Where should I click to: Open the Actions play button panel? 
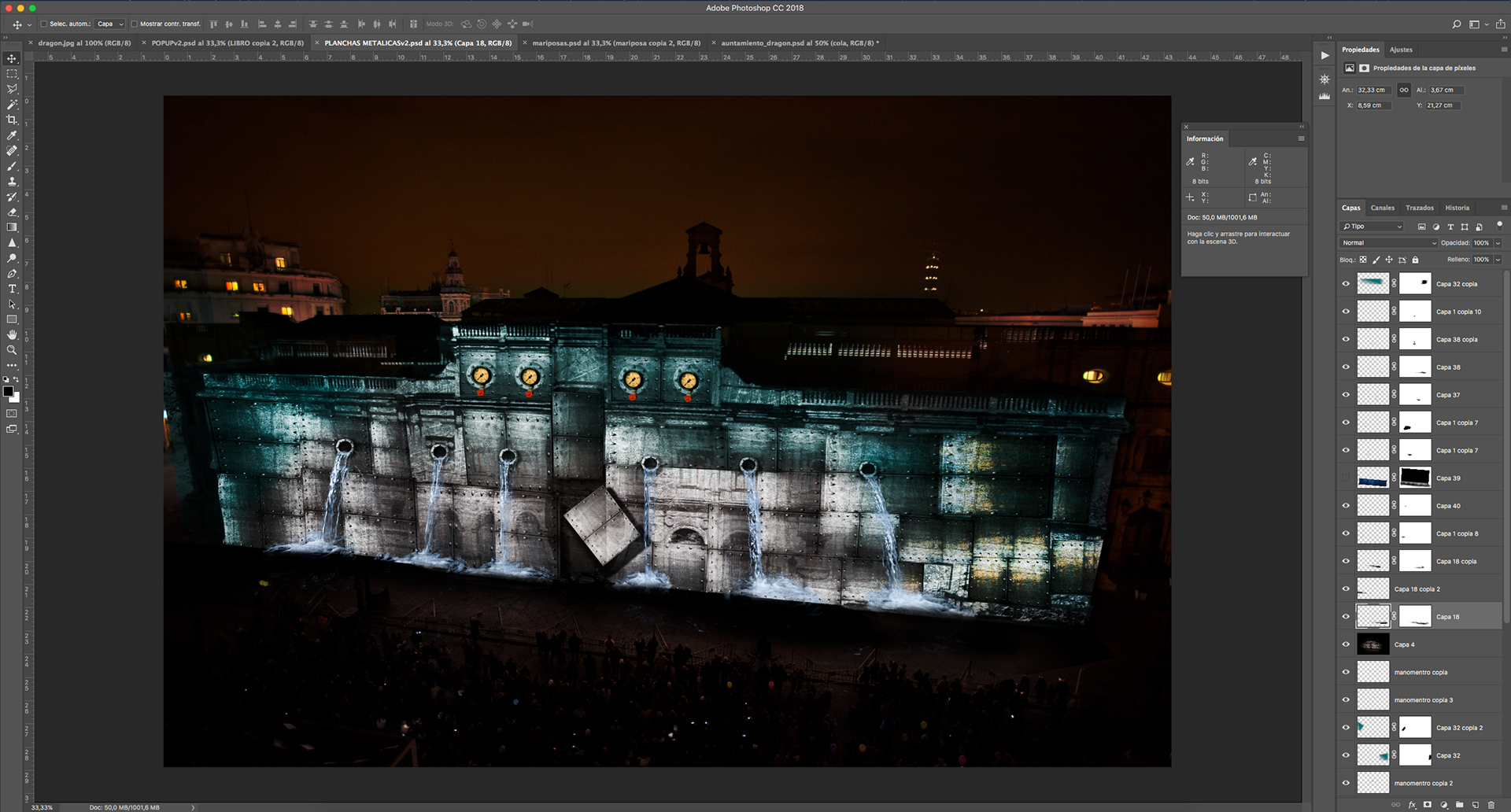coord(1325,55)
